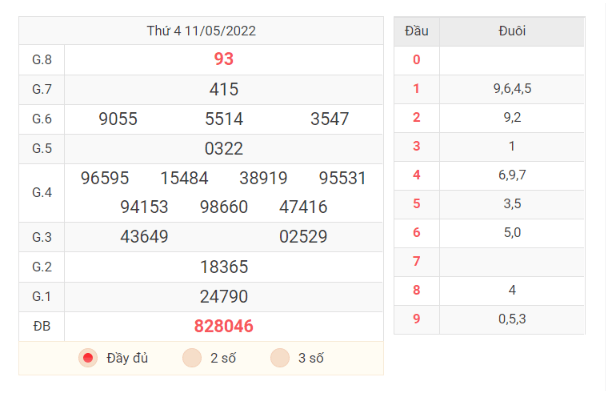Screen dimensions: 607x399
Task: Click the G.7 result 415
Action: coord(224,89)
